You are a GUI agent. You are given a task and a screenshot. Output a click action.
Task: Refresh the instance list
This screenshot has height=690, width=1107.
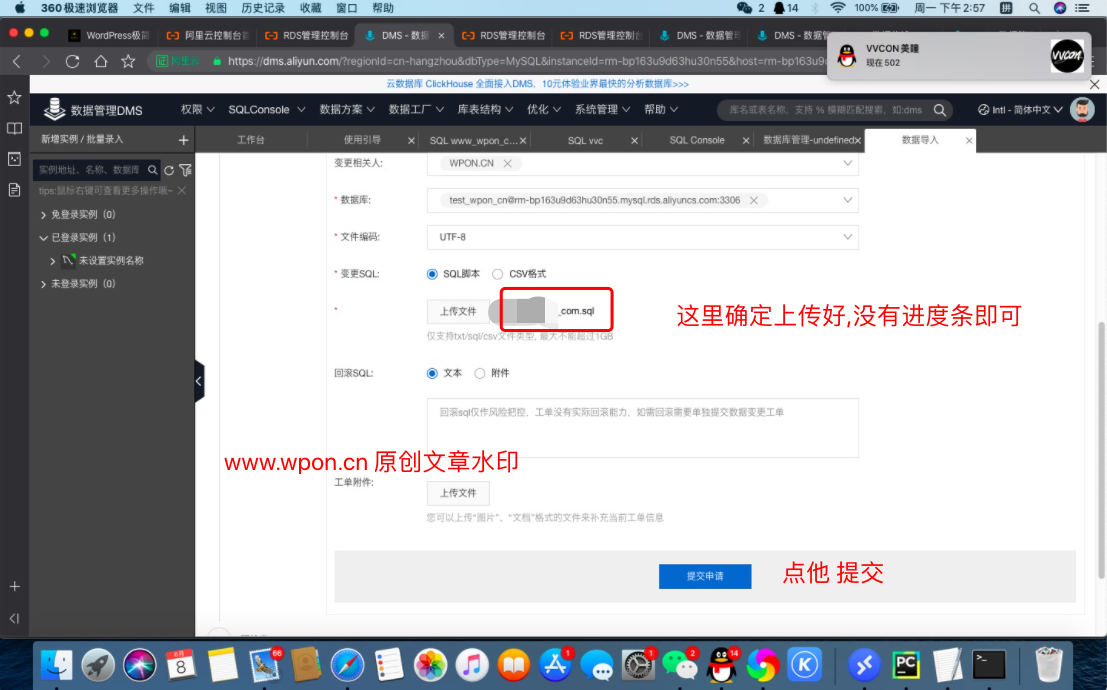(169, 170)
